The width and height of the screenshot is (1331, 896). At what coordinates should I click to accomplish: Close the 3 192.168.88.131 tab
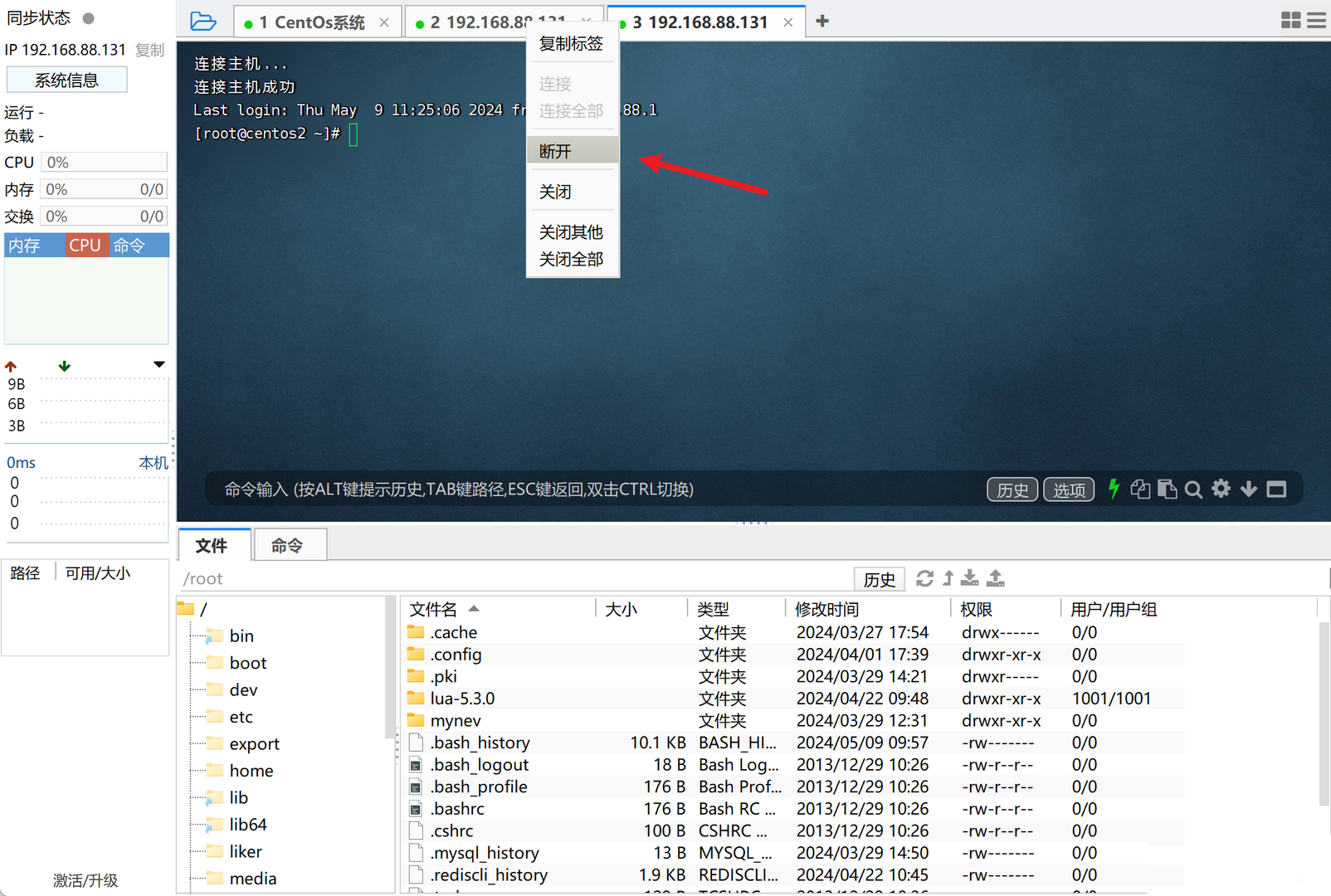[788, 22]
